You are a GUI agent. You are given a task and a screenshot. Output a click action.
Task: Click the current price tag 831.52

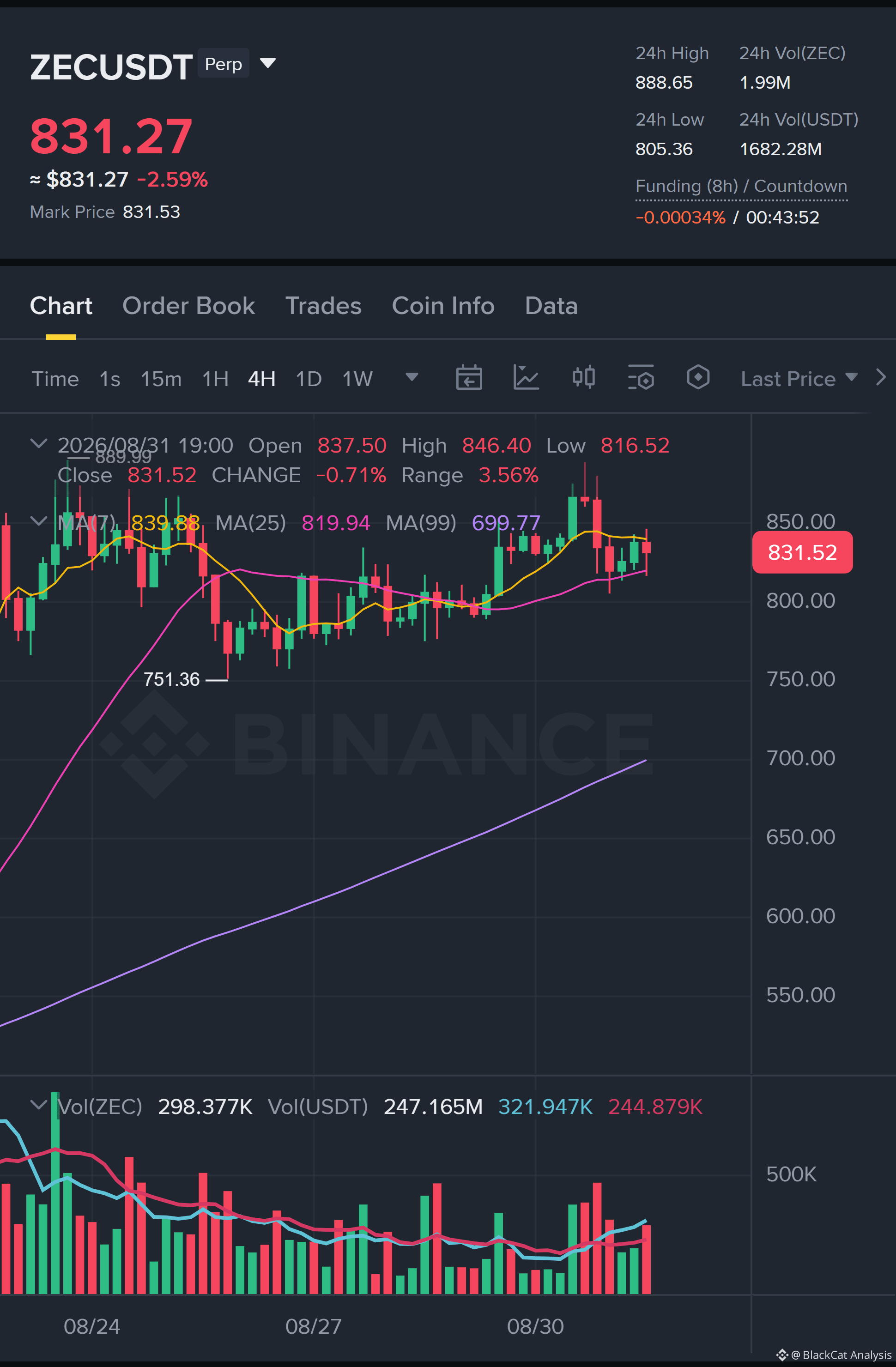click(x=802, y=552)
